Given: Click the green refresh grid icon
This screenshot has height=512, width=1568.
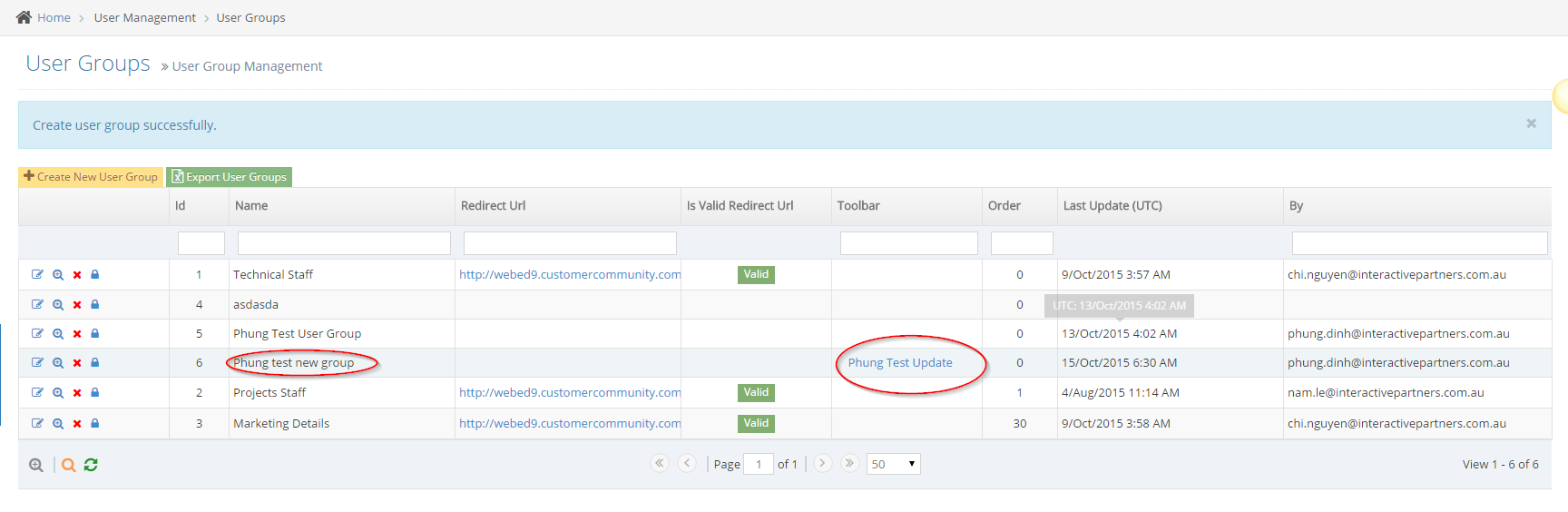Looking at the screenshot, I should 91,465.
